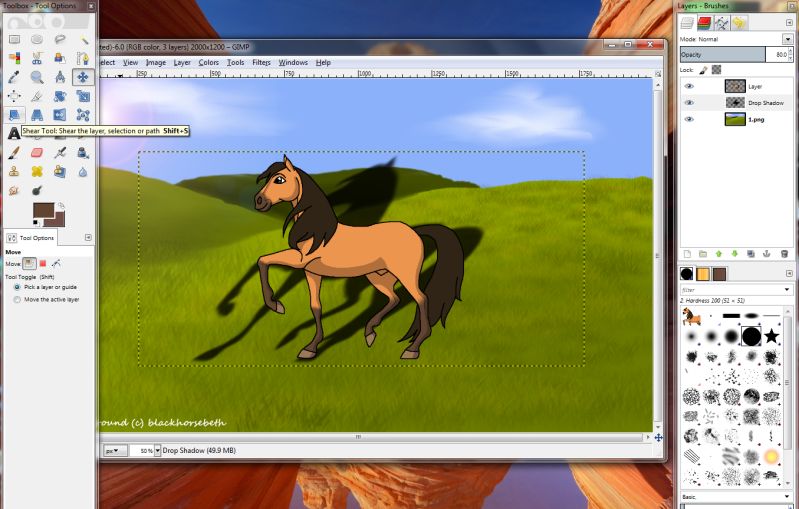Select the Cage Transform tool

coord(83,115)
